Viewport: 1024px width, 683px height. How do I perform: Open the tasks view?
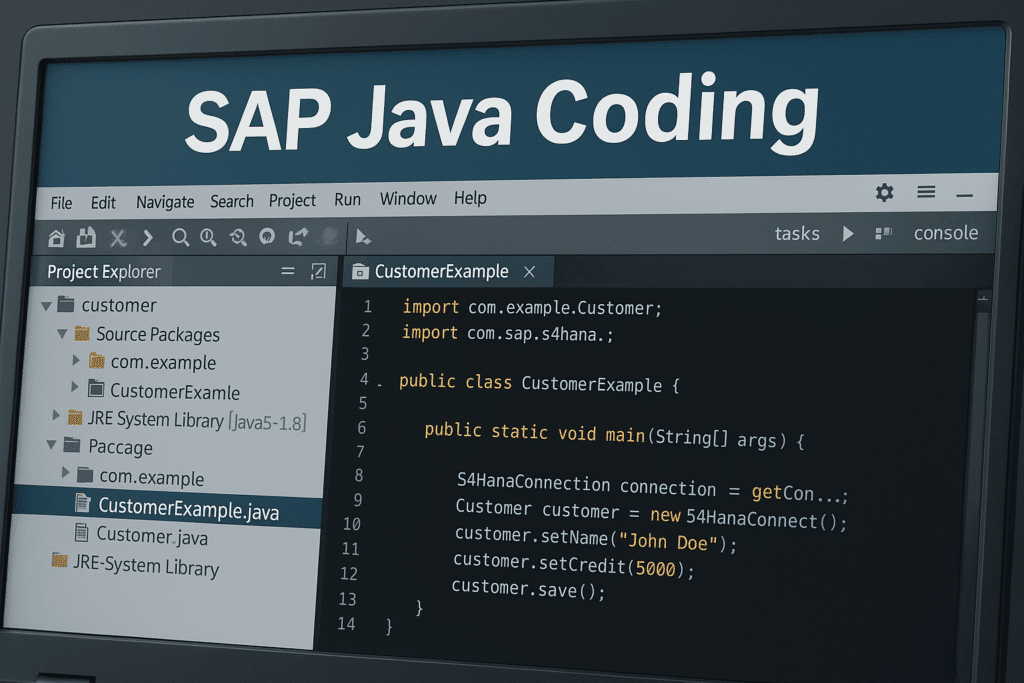[x=797, y=234]
